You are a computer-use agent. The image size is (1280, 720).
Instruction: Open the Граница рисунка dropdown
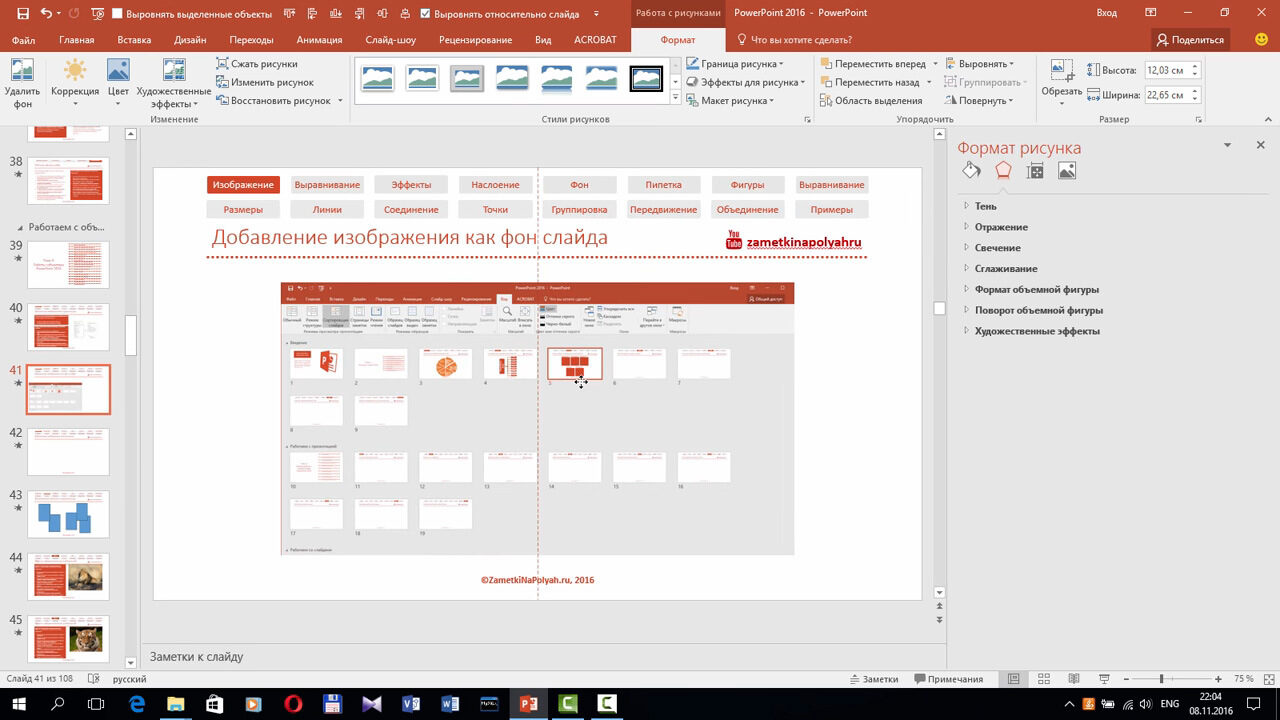click(738, 64)
